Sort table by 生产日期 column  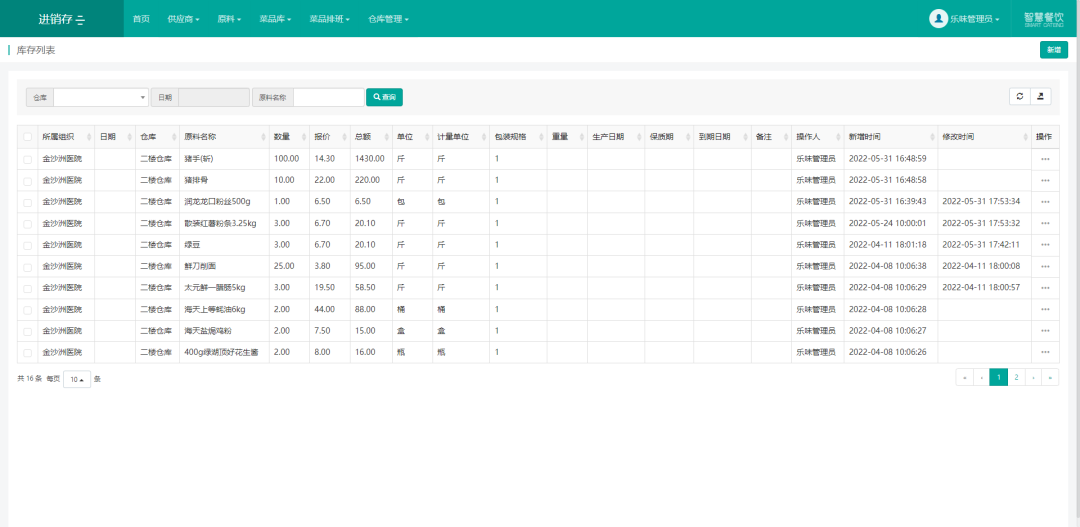pyautogui.click(x=616, y=137)
